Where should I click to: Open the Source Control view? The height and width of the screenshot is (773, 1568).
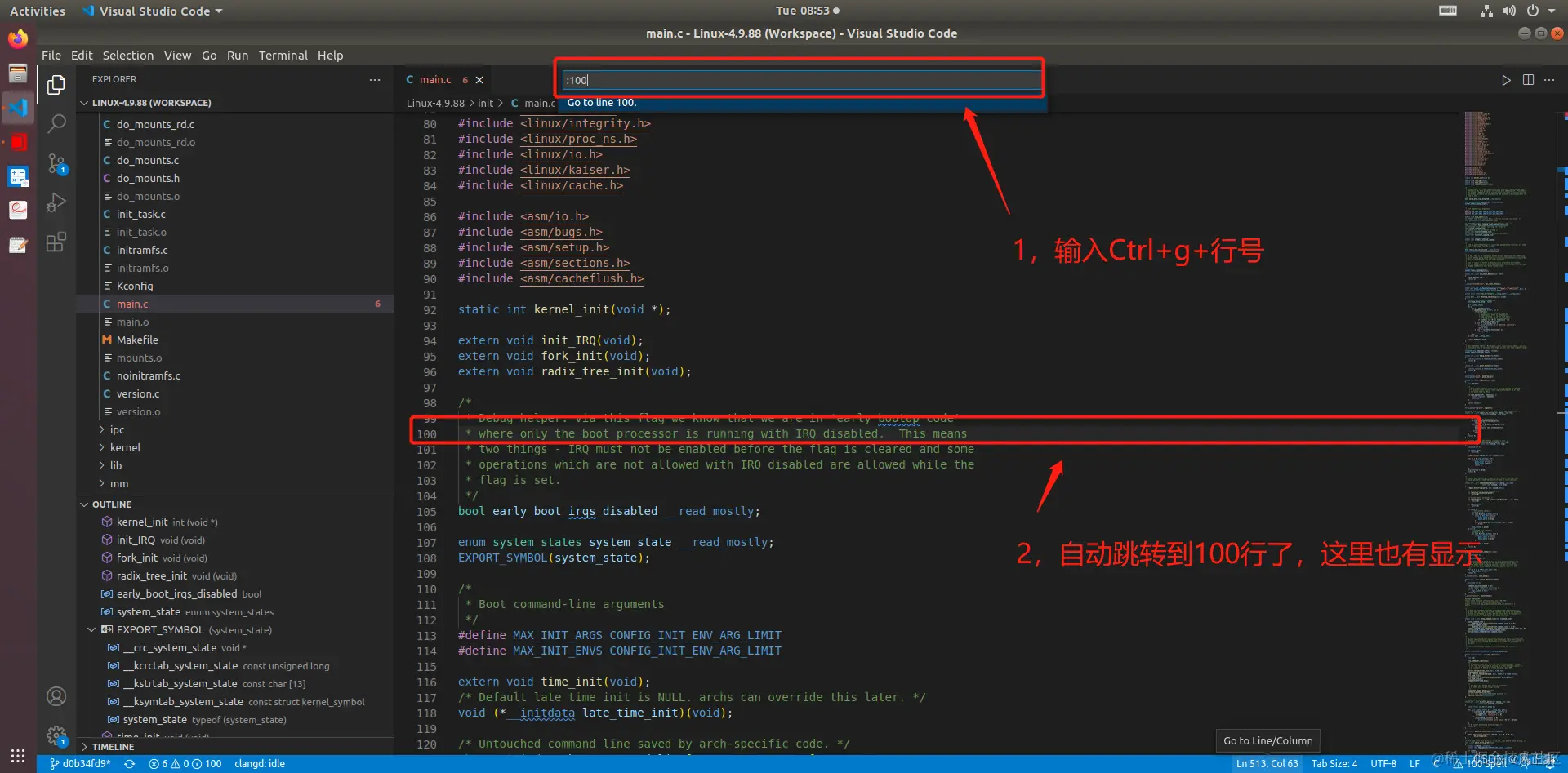pos(56,163)
